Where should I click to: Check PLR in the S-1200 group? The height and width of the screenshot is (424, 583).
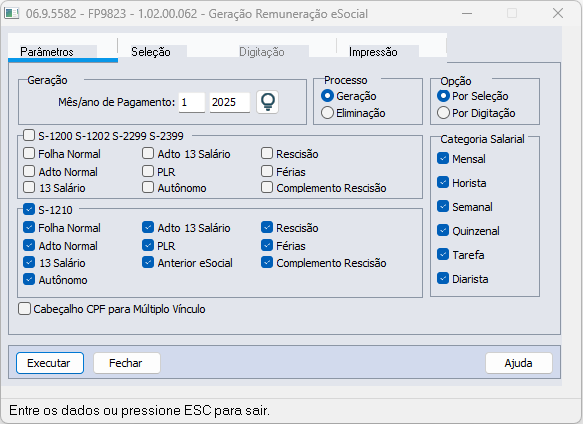tap(148, 171)
